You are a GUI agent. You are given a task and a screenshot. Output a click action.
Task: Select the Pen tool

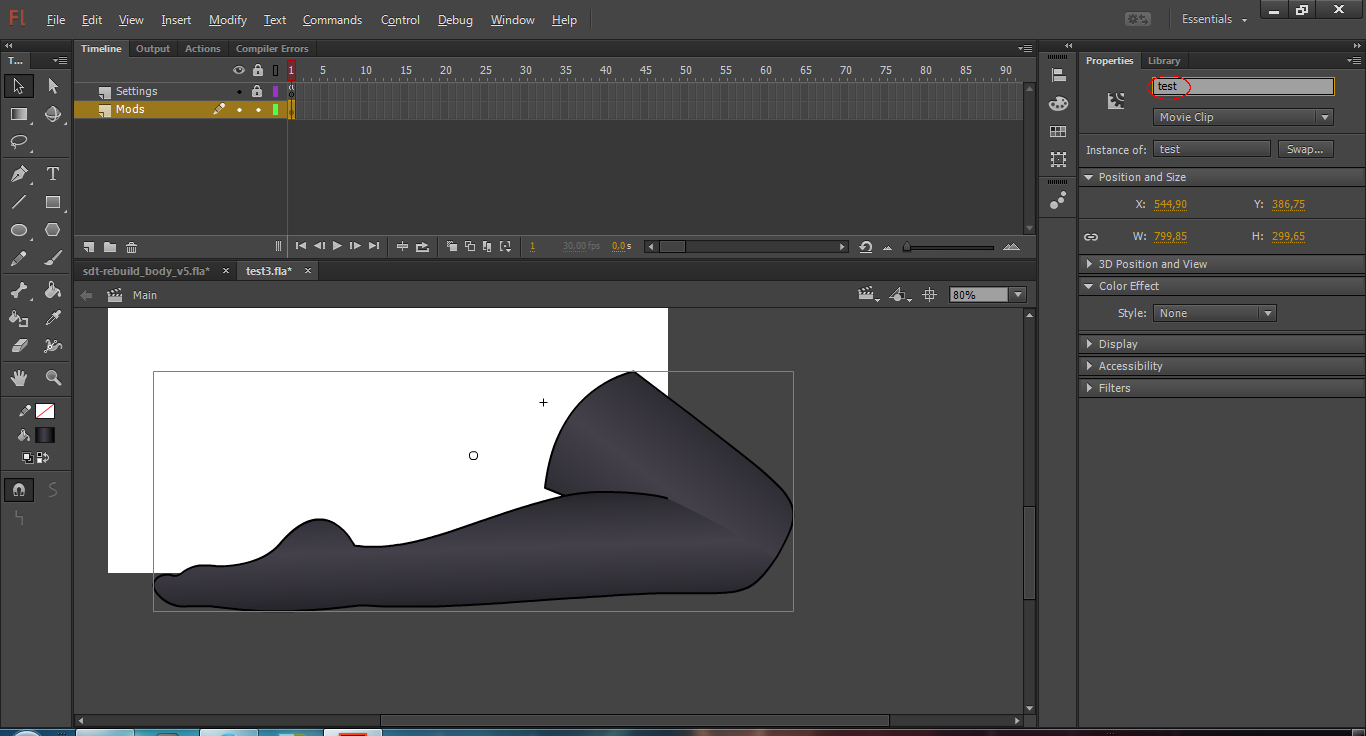point(18,174)
